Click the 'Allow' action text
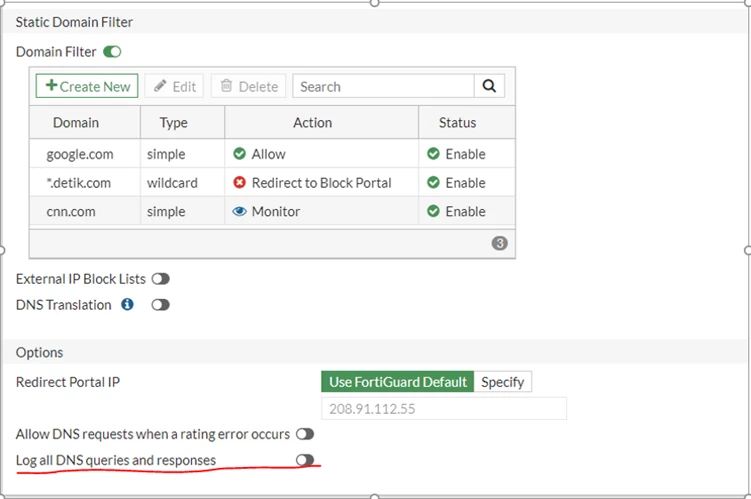751x499 pixels. pyautogui.click(x=269, y=154)
